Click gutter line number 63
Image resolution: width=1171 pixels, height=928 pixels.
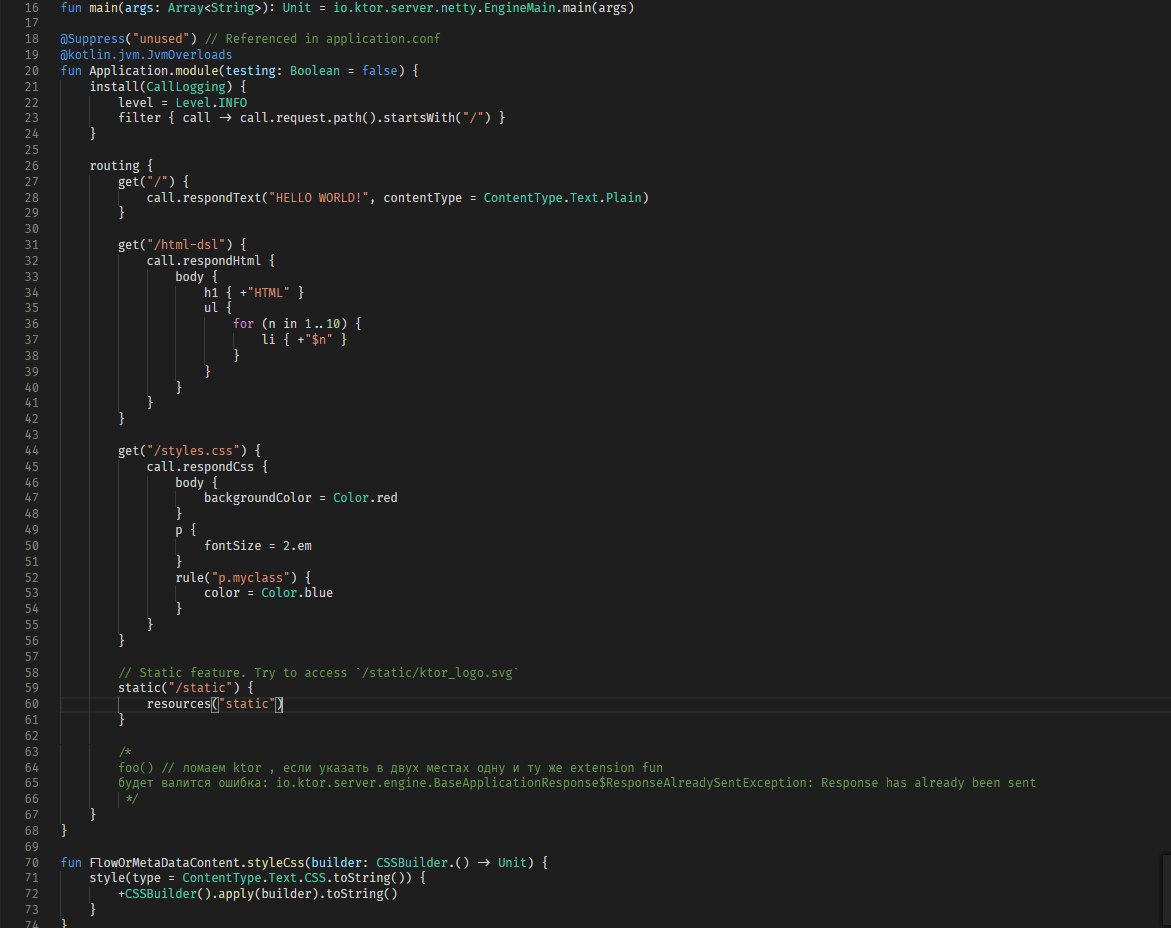(31, 752)
